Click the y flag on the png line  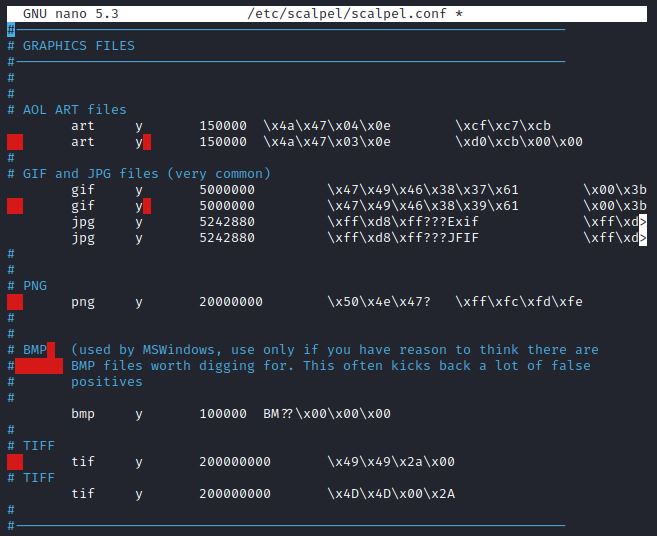click(x=139, y=302)
